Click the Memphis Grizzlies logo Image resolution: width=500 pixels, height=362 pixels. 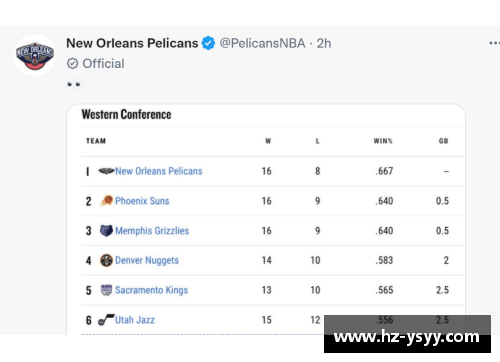click(x=106, y=231)
